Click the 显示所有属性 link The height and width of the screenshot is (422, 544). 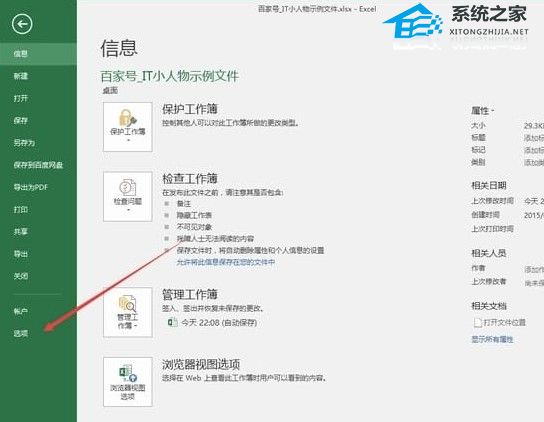click(492, 339)
